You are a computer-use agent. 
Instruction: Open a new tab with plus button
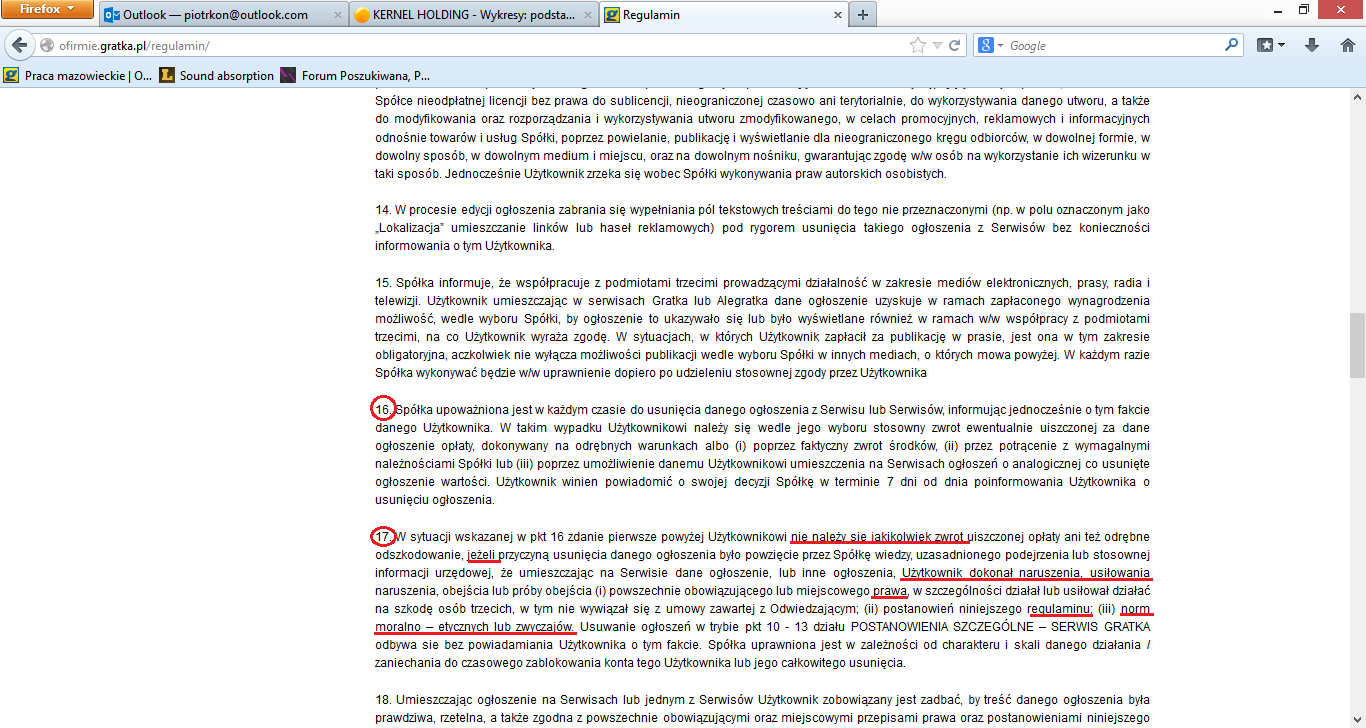[862, 15]
